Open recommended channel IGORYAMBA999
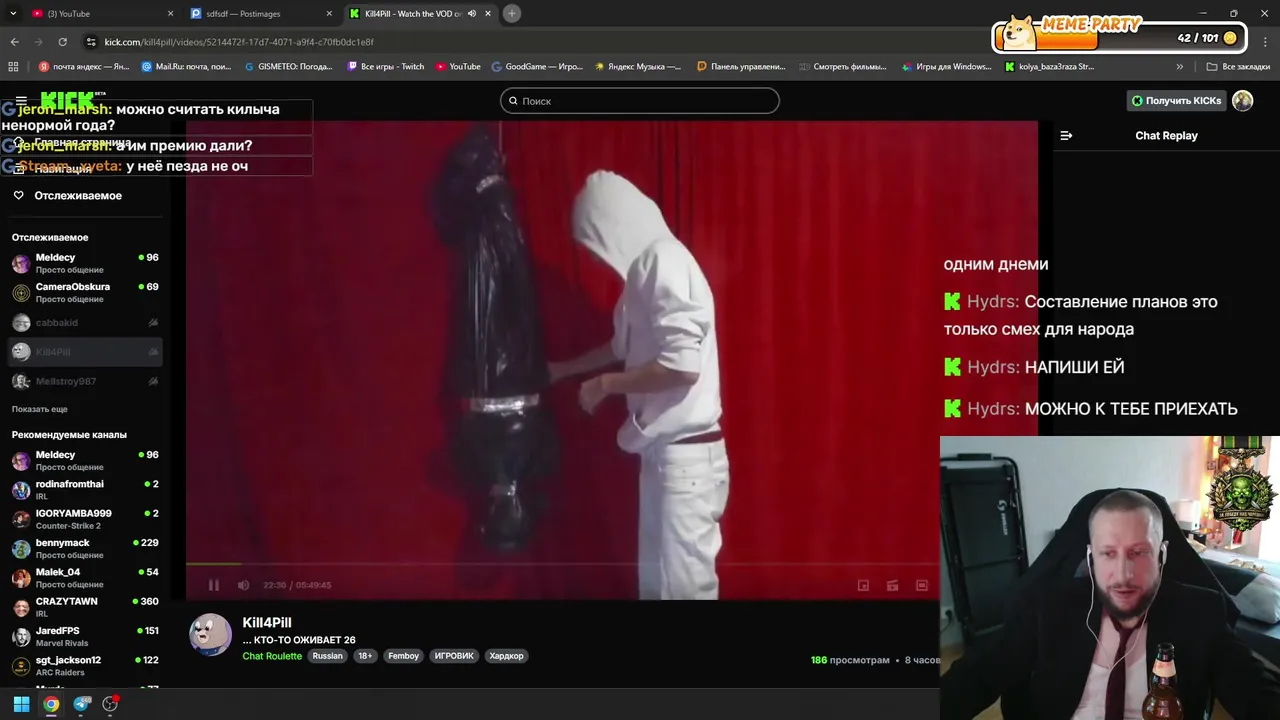This screenshot has height=720, width=1280. click(85, 519)
